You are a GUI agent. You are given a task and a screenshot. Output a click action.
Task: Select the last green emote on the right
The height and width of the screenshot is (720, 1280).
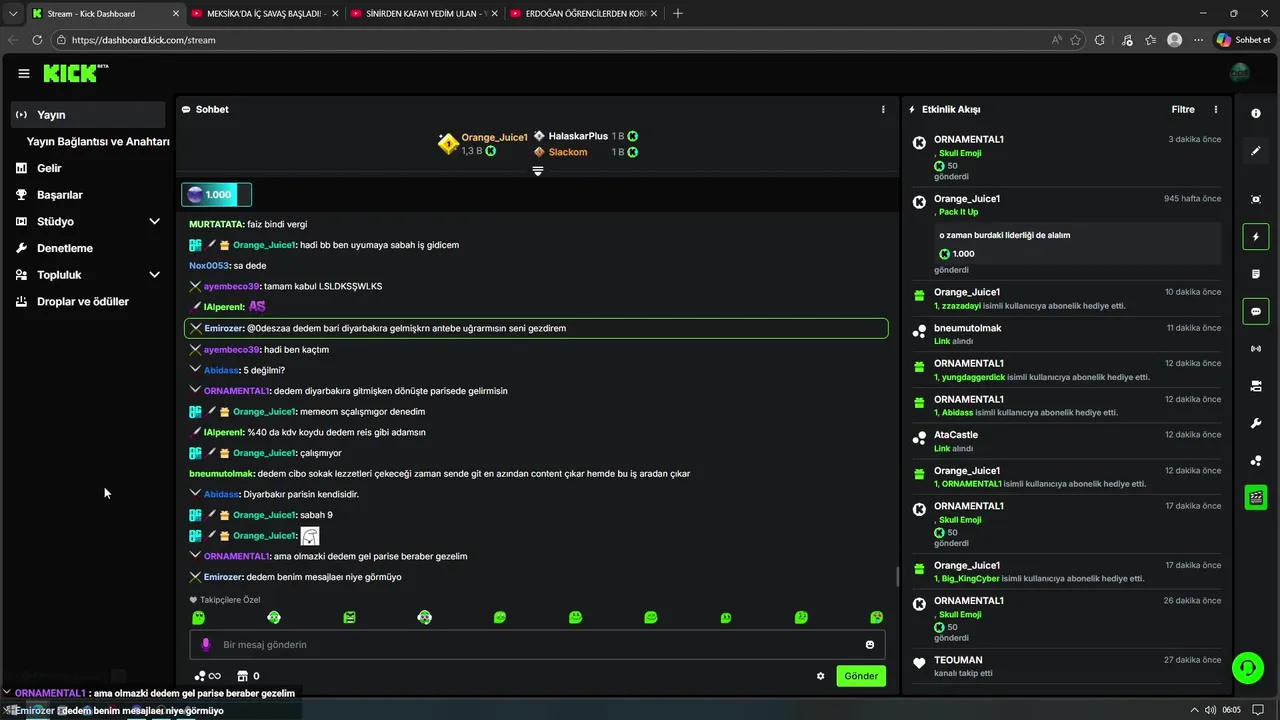(876, 618)
